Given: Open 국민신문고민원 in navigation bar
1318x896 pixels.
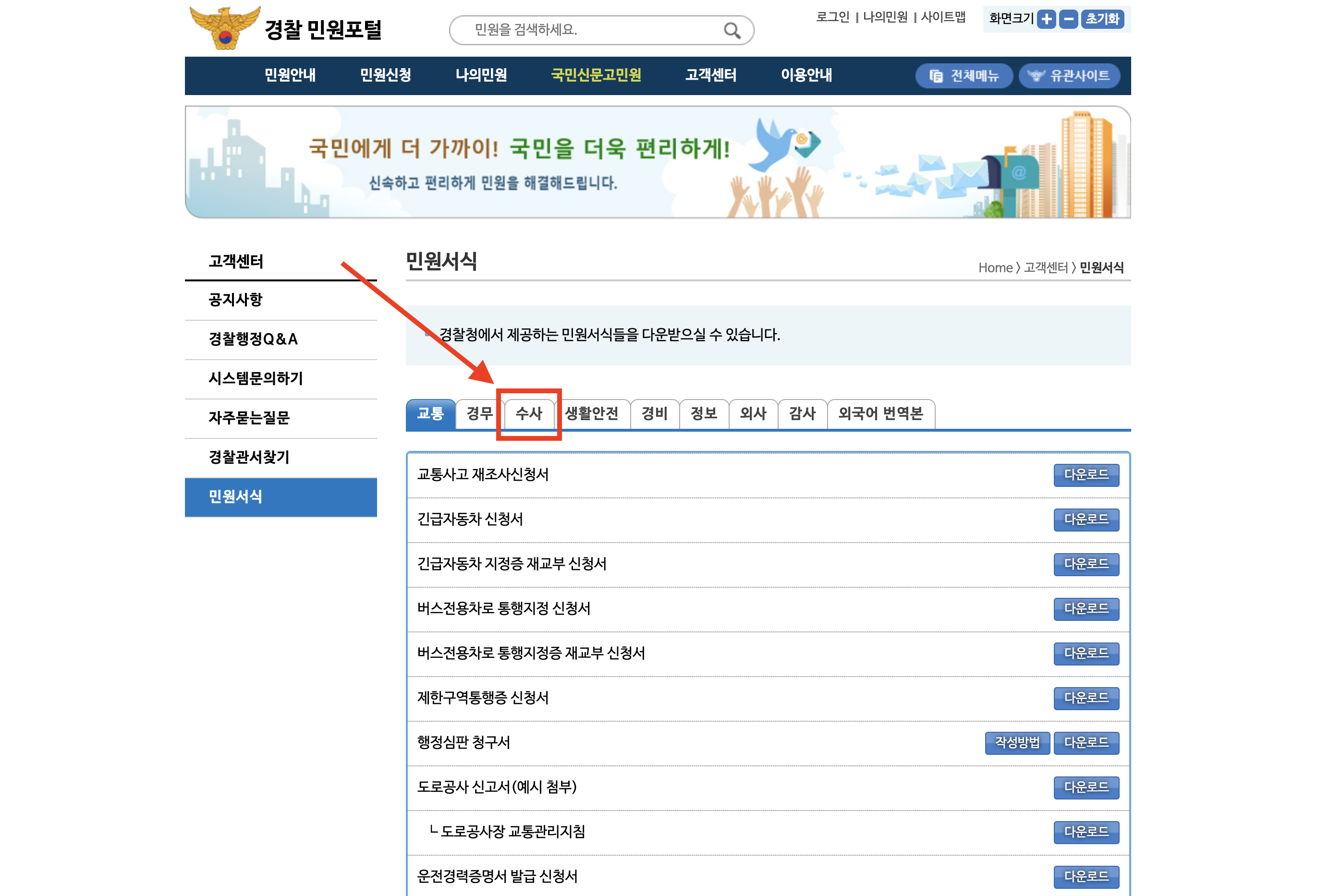Looking at the screenshot, I should pyautogui.click(x=596, y=75).
